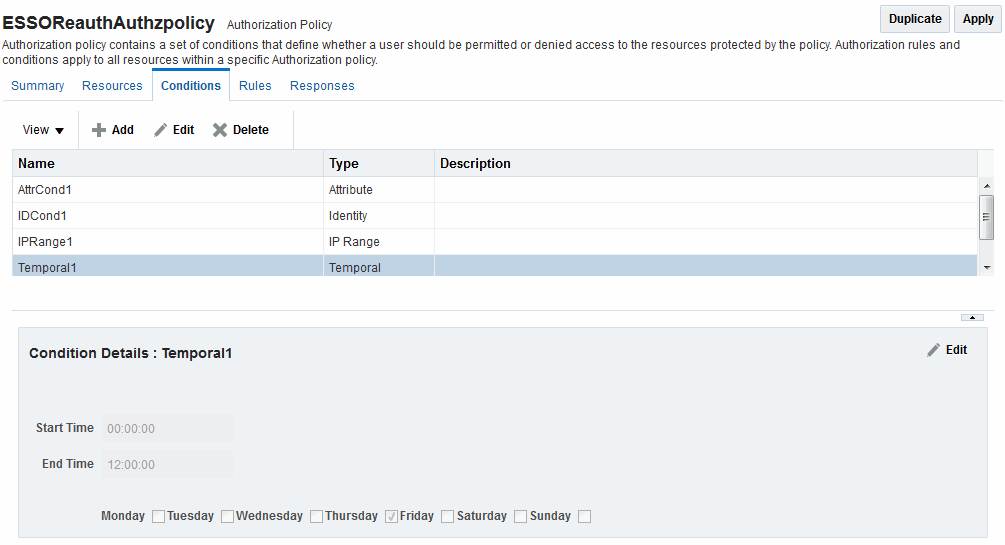Screen dimensions: 1005x545
Task: Toggle the Wednesday checkbox
Action: (x=316, y=517)
